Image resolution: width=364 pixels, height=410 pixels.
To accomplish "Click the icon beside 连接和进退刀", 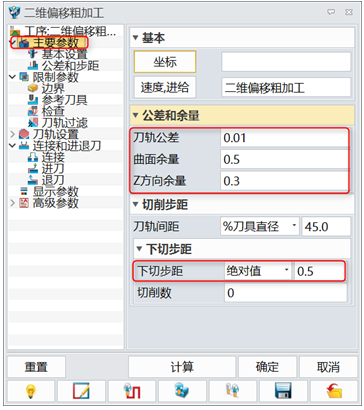I will (x=24, y=145).
